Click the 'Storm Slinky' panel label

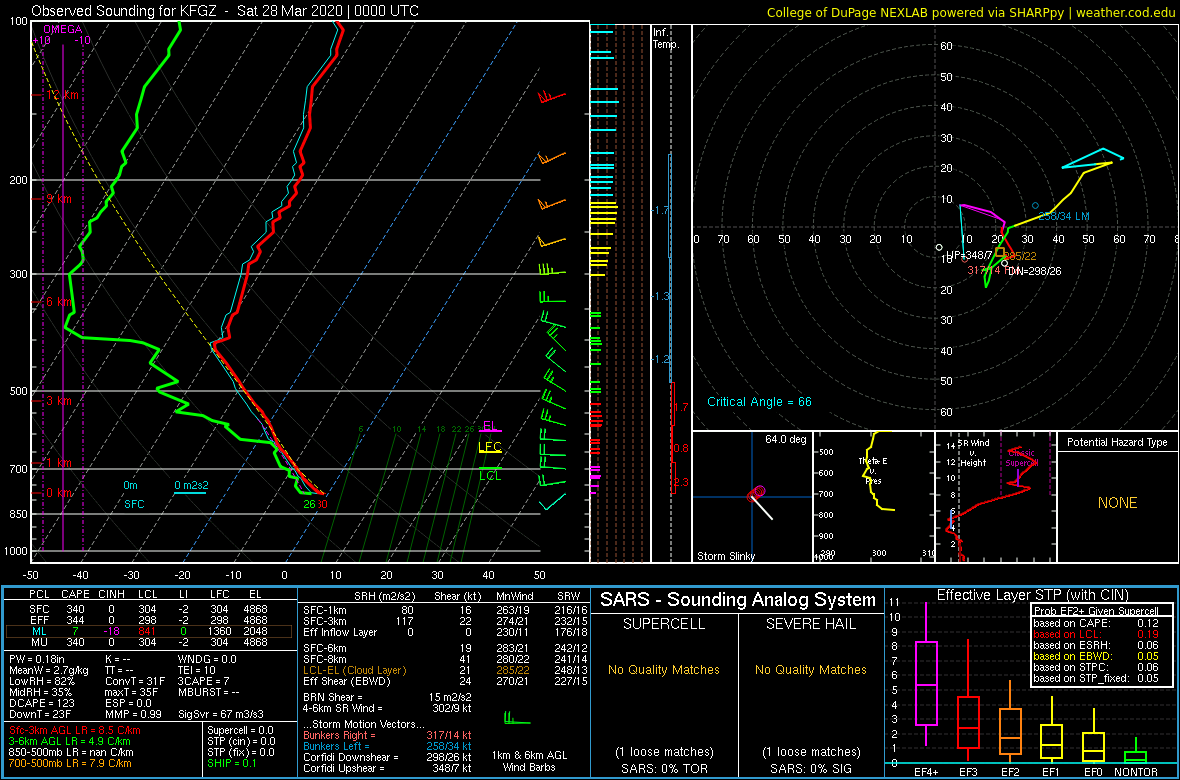point(724,556)
